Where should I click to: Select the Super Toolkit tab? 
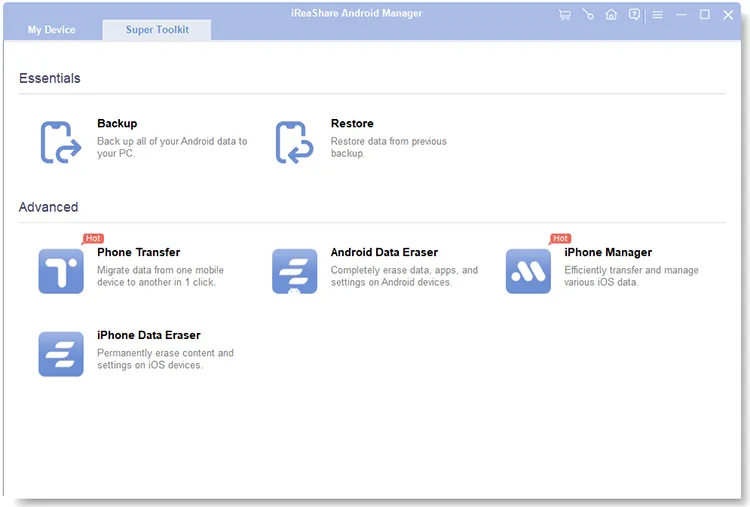tap(157, 30)
